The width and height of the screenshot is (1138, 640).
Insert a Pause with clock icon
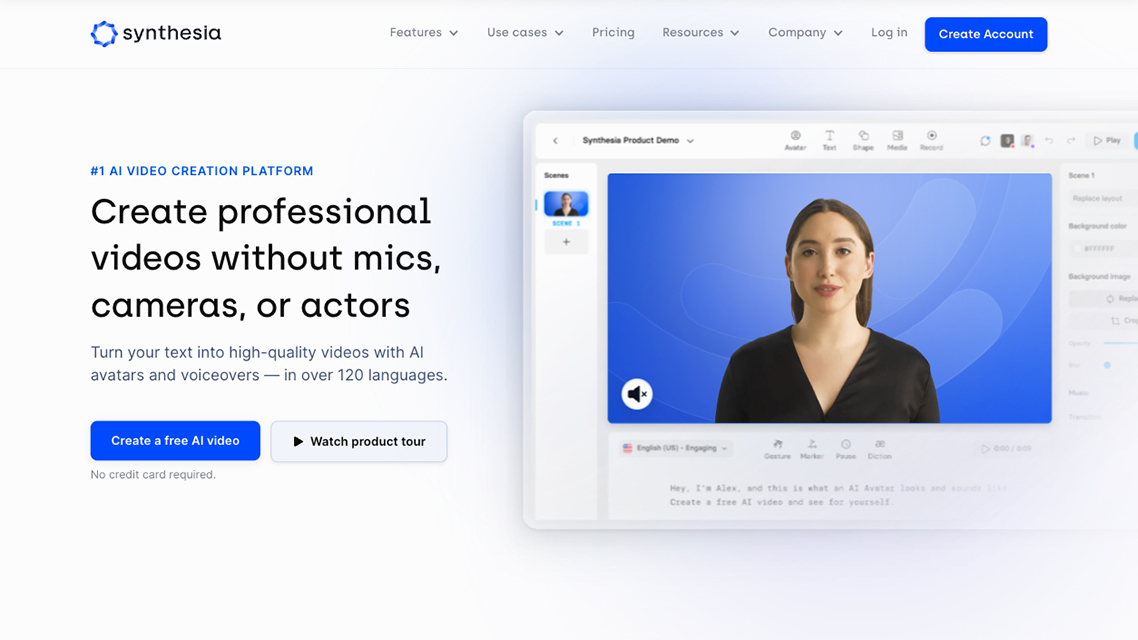point(846,449)
